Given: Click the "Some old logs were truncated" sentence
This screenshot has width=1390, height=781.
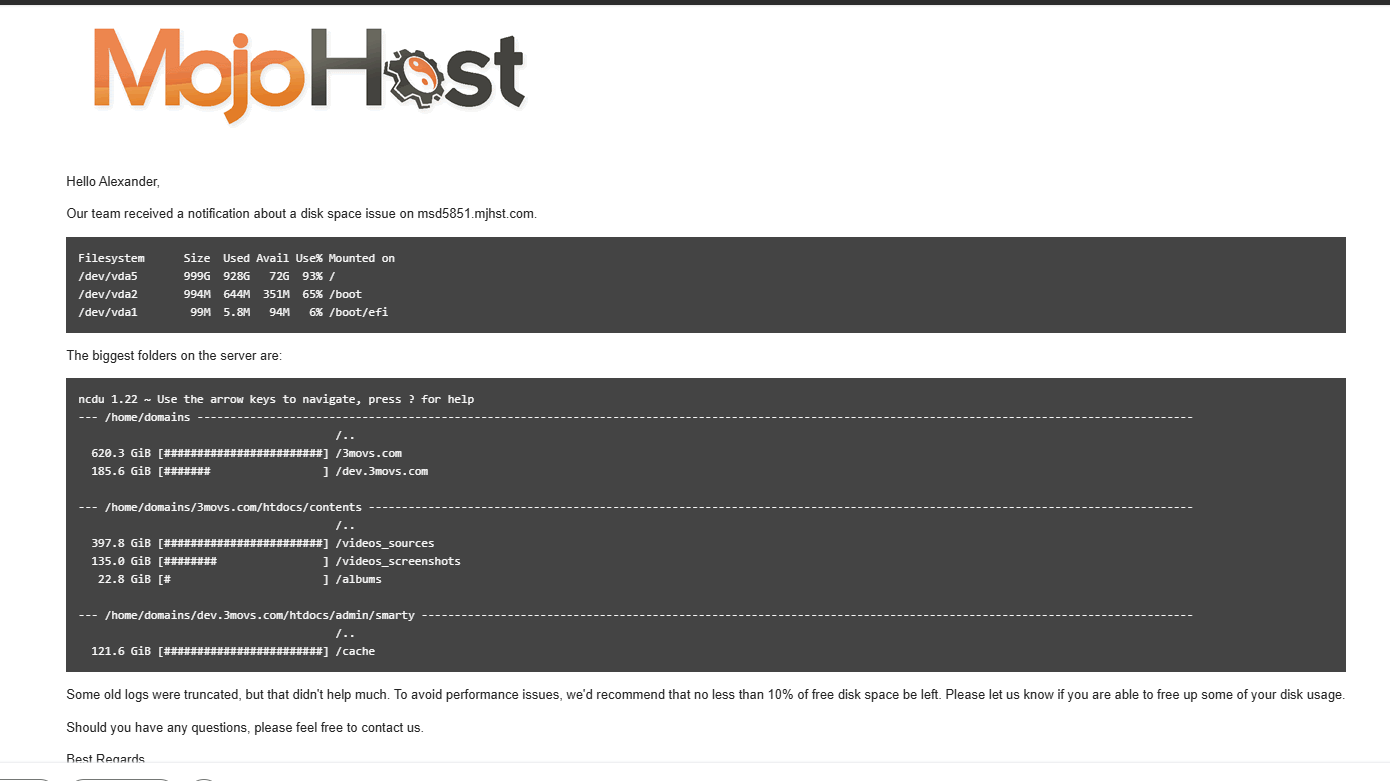Looking at the screenshot, I should pos(706,694).
